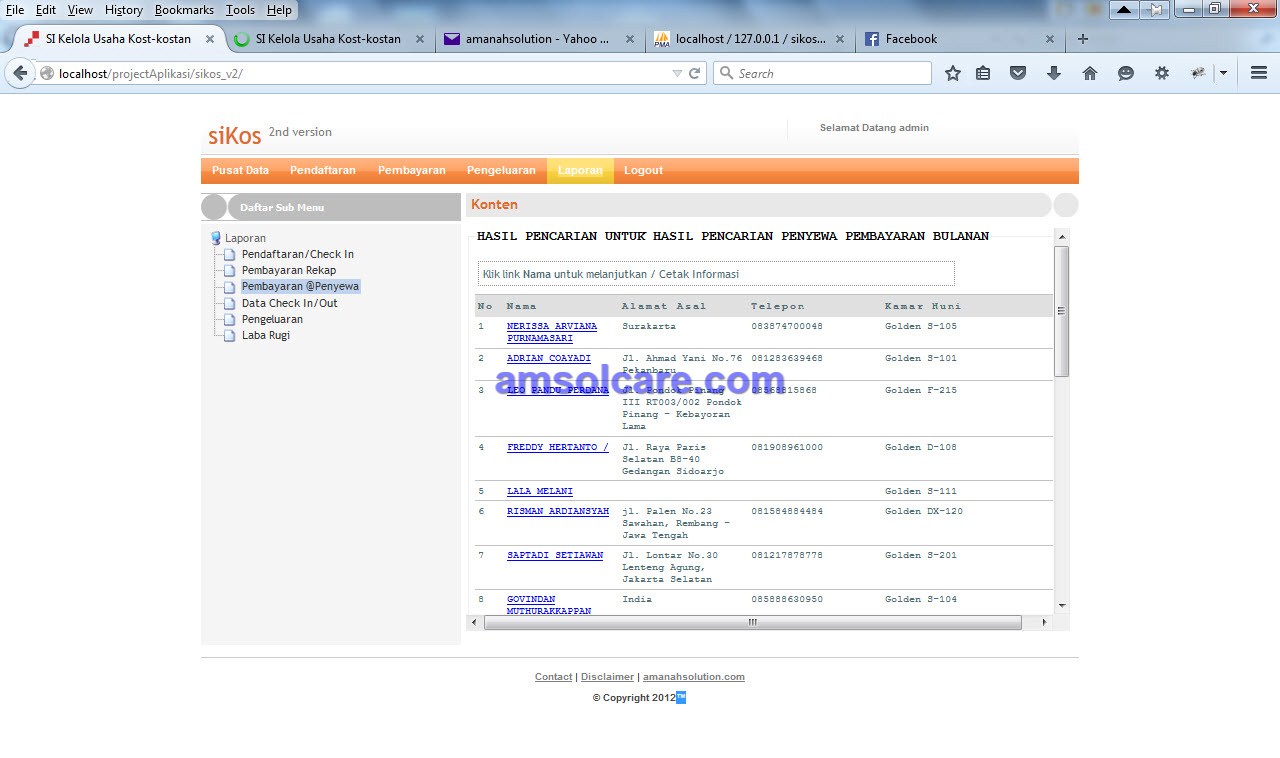Open the gear add-on icon in toolbar
Screen dimensions: 1280x758
[x=1162, y=73]
